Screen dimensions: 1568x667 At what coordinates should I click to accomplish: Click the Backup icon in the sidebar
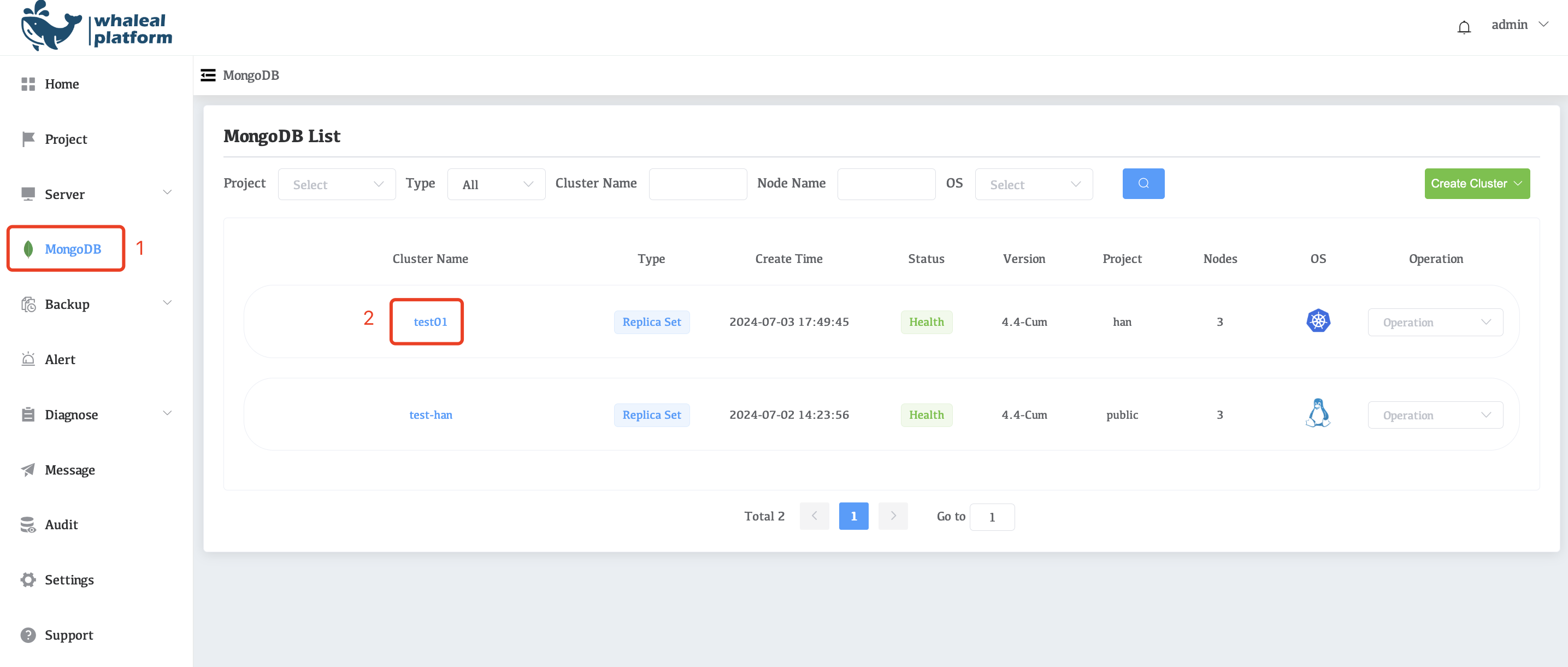click(x=27, y=303)
